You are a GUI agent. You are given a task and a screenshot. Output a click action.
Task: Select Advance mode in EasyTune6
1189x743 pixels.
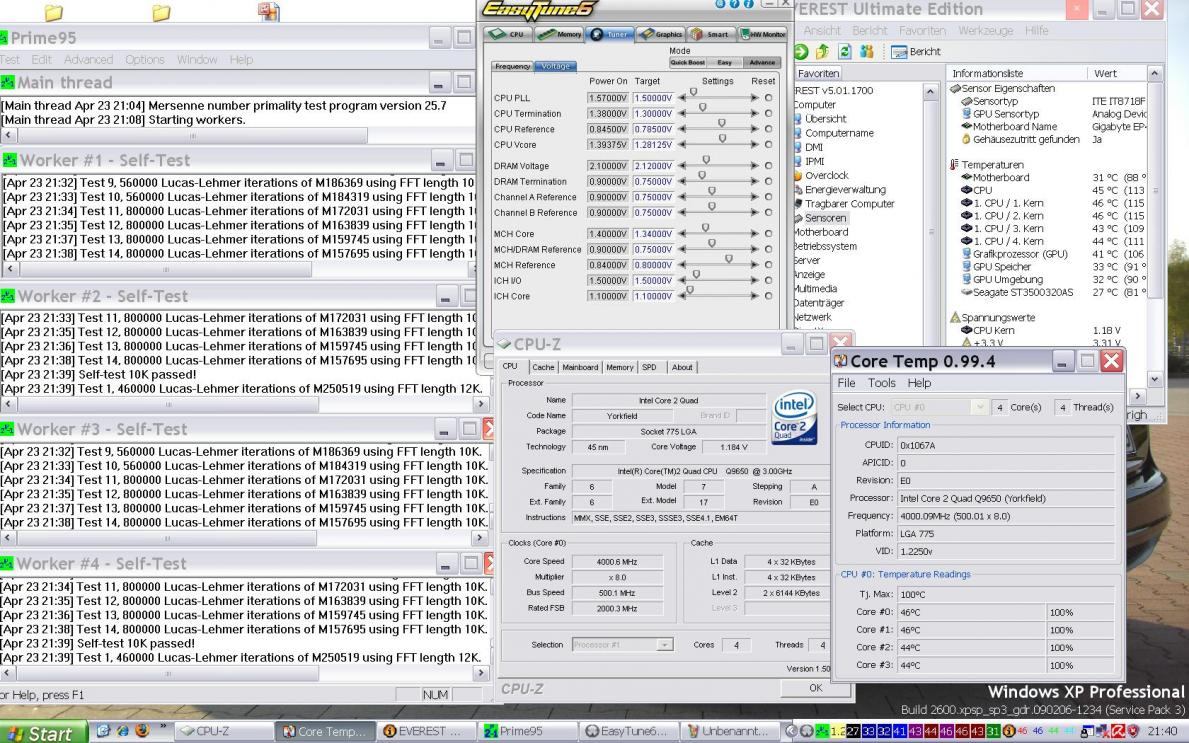click(x=762, y=62)
